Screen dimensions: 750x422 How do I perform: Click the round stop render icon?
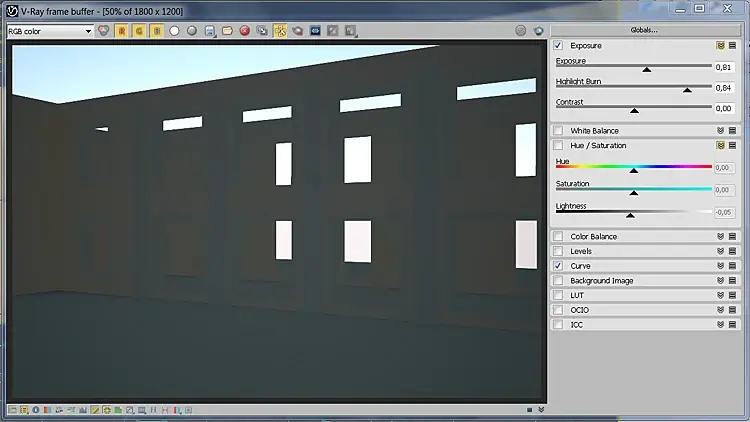coord(520,31)
